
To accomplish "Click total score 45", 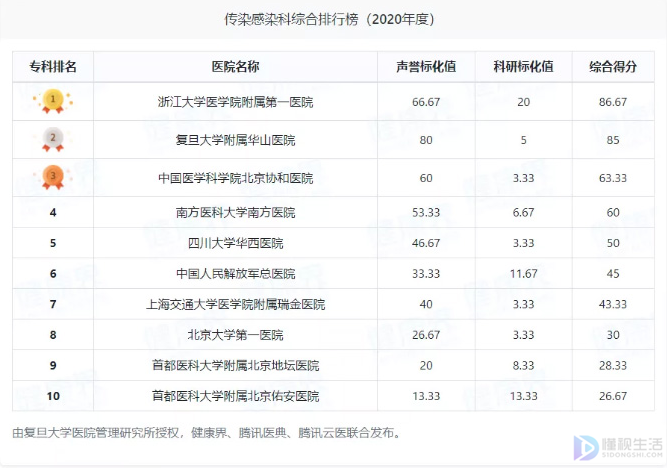I will (x=613, y=274).
